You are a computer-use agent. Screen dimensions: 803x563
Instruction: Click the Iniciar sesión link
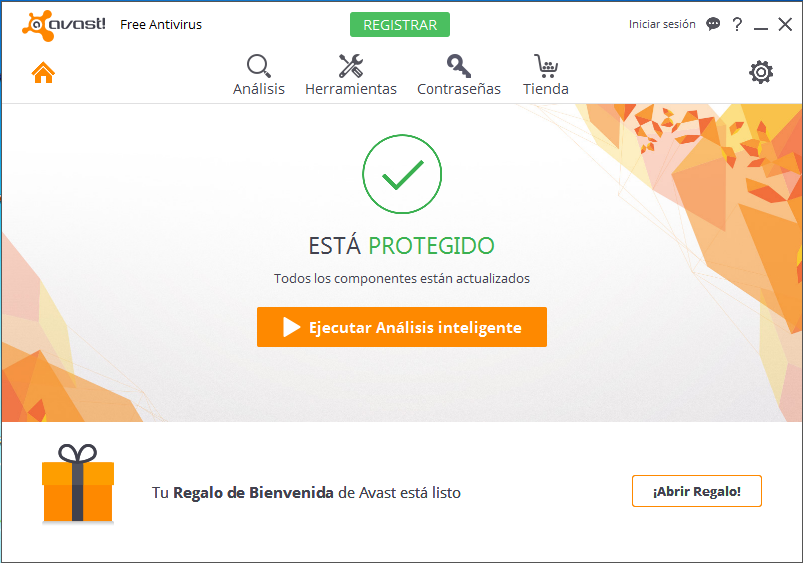(x=662, y=24)
